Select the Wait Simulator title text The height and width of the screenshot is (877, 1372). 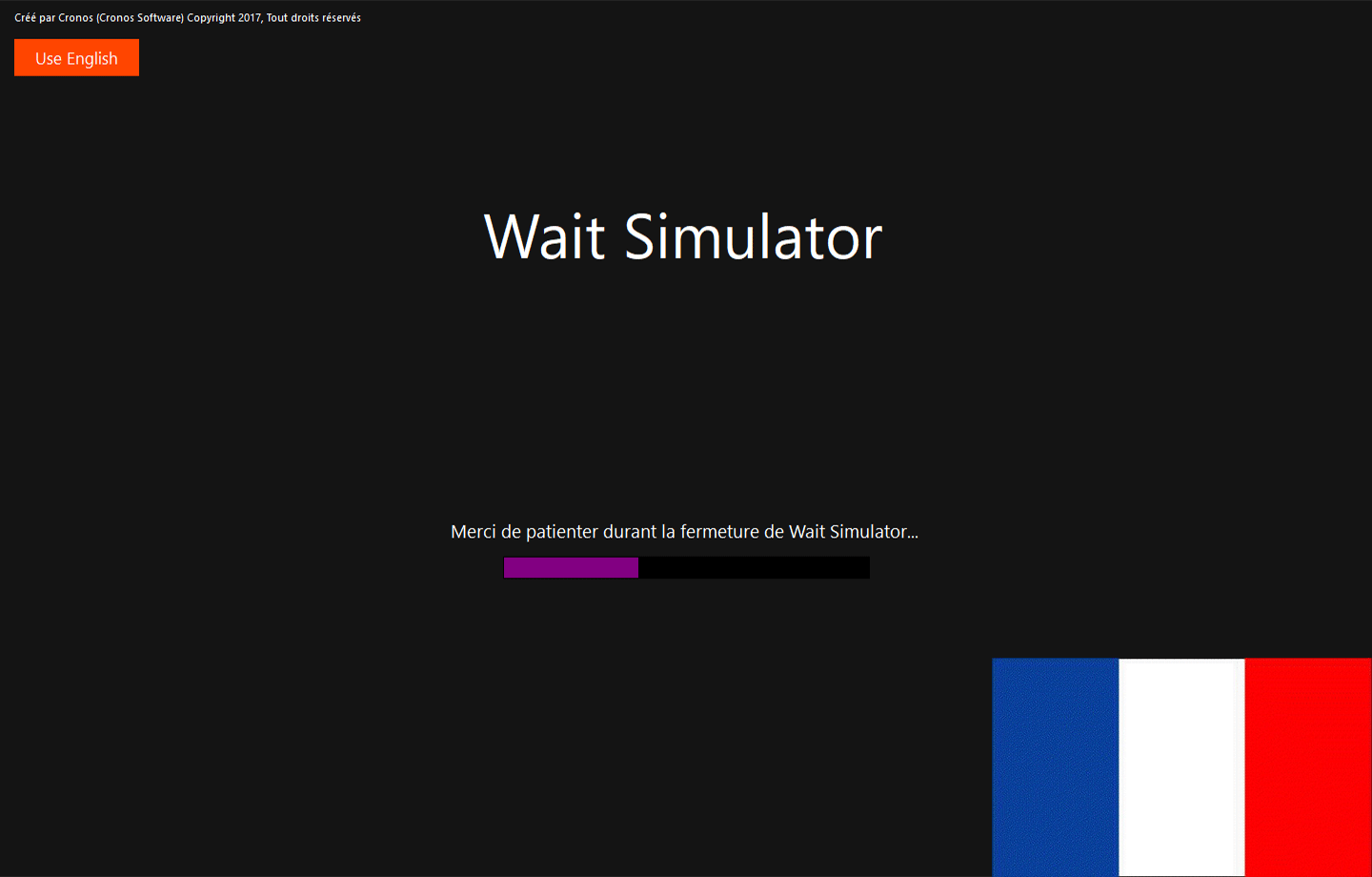[683, 236]
